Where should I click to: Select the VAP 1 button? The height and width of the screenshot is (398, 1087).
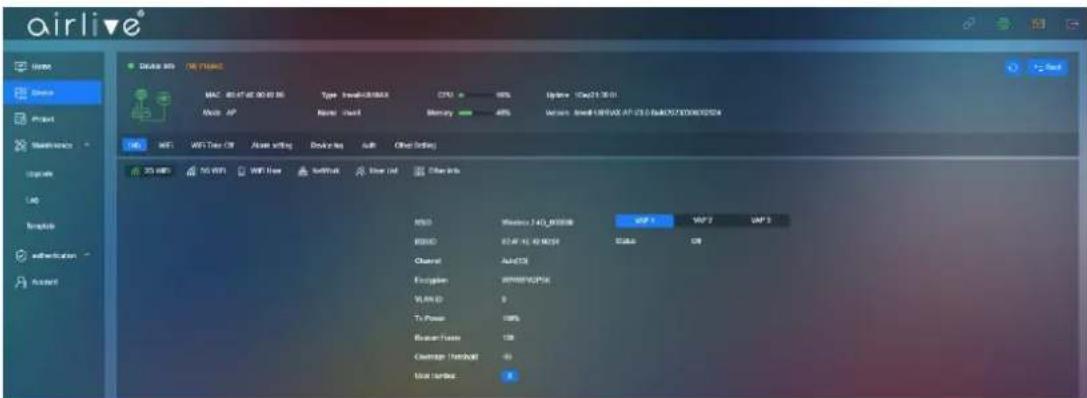pos(645,220)
